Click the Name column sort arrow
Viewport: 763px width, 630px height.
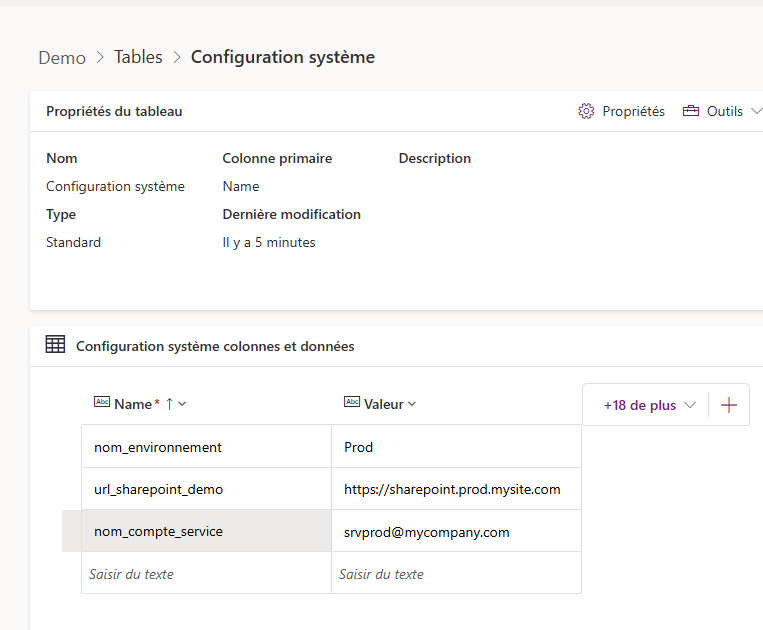tap(169, 404)
